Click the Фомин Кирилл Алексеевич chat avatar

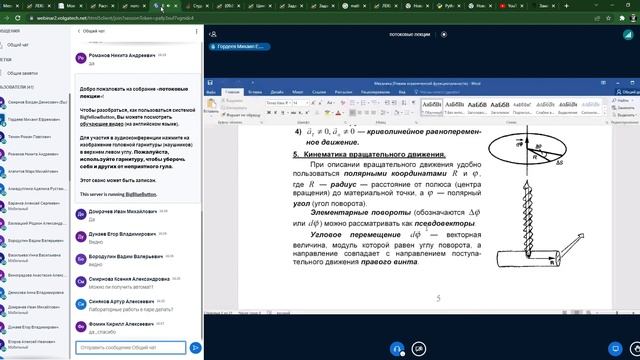pos(81,327)
